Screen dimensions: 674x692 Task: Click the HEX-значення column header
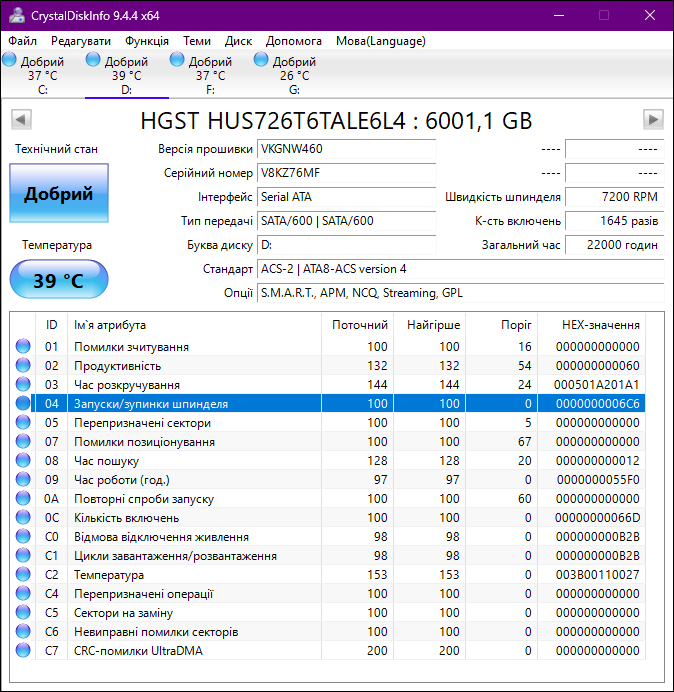(591, 325)
